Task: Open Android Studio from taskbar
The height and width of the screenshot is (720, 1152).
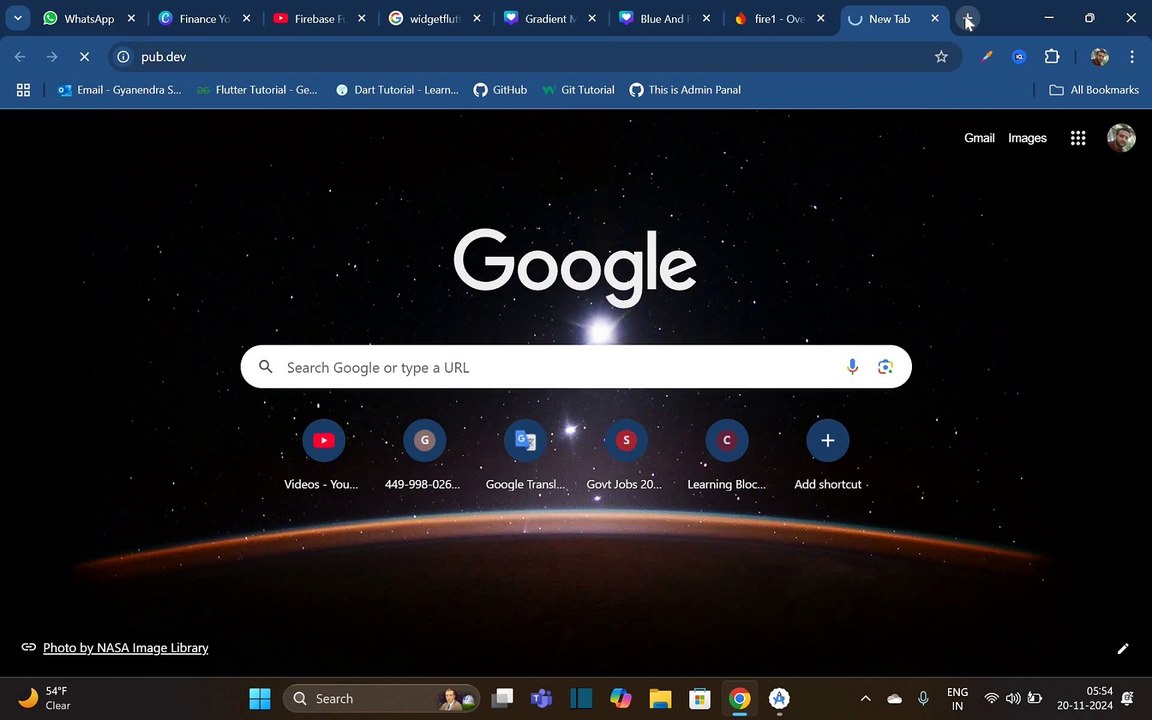Action: point(779,698)
